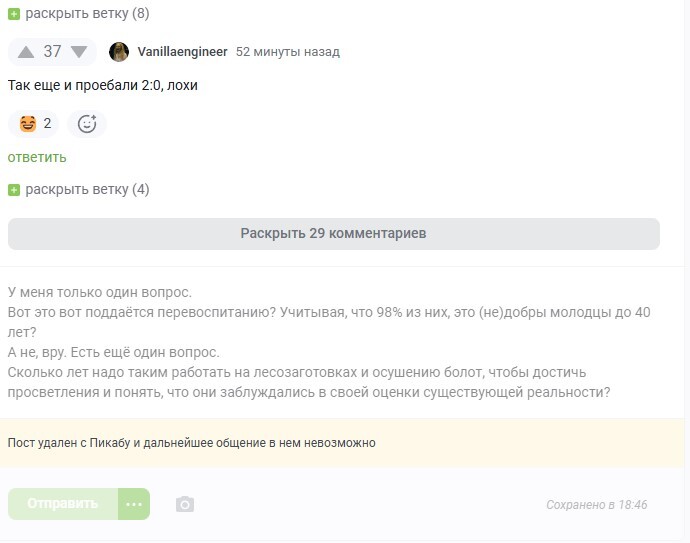Click green plus icon beside раскрыть ветку (4)
Image resolution: width=690 pixels, height=543 pixels.
click(14, 190)
